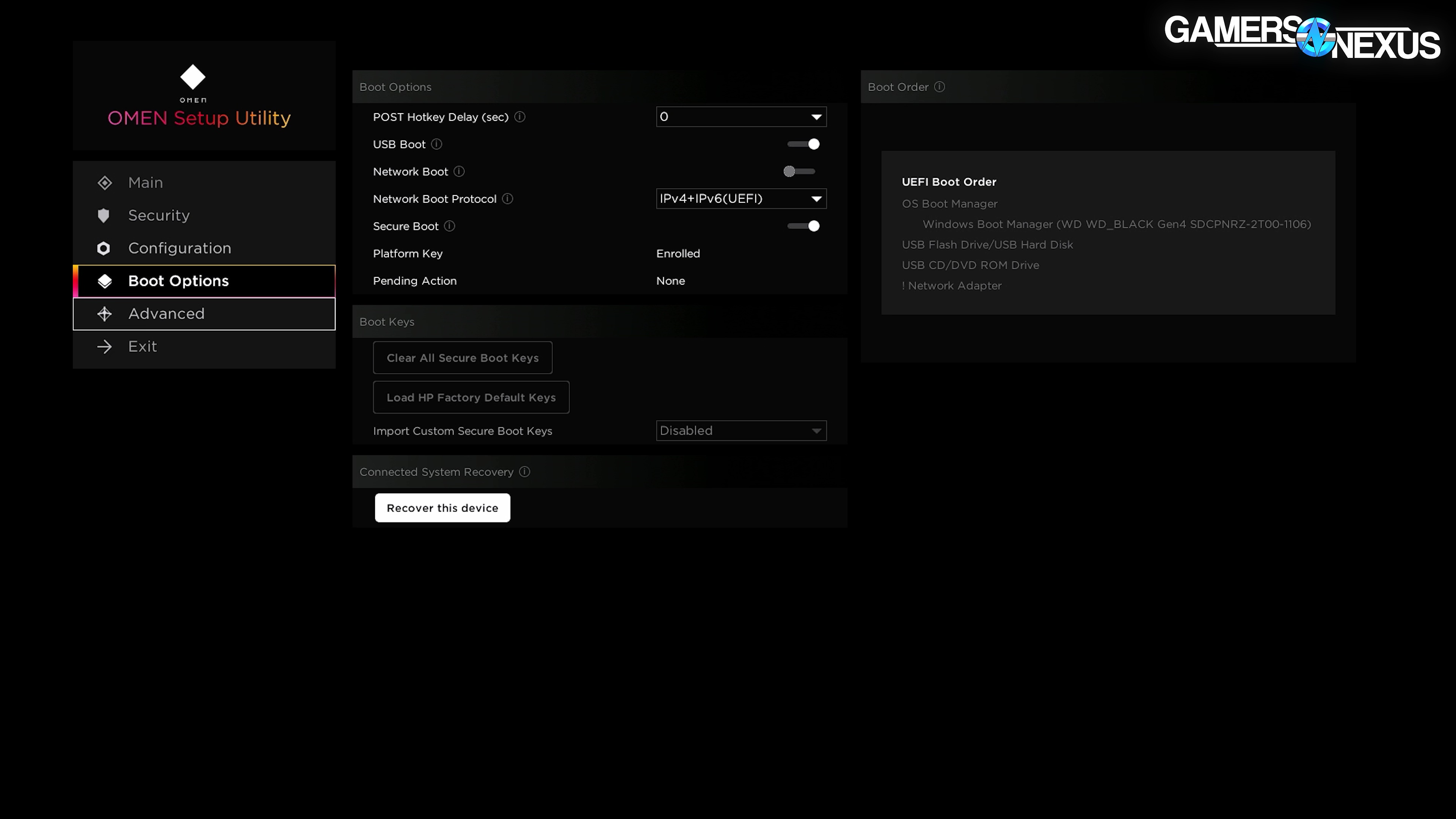1456x819 pixels.
Task: Open the Configuration section
Action: 204,248
